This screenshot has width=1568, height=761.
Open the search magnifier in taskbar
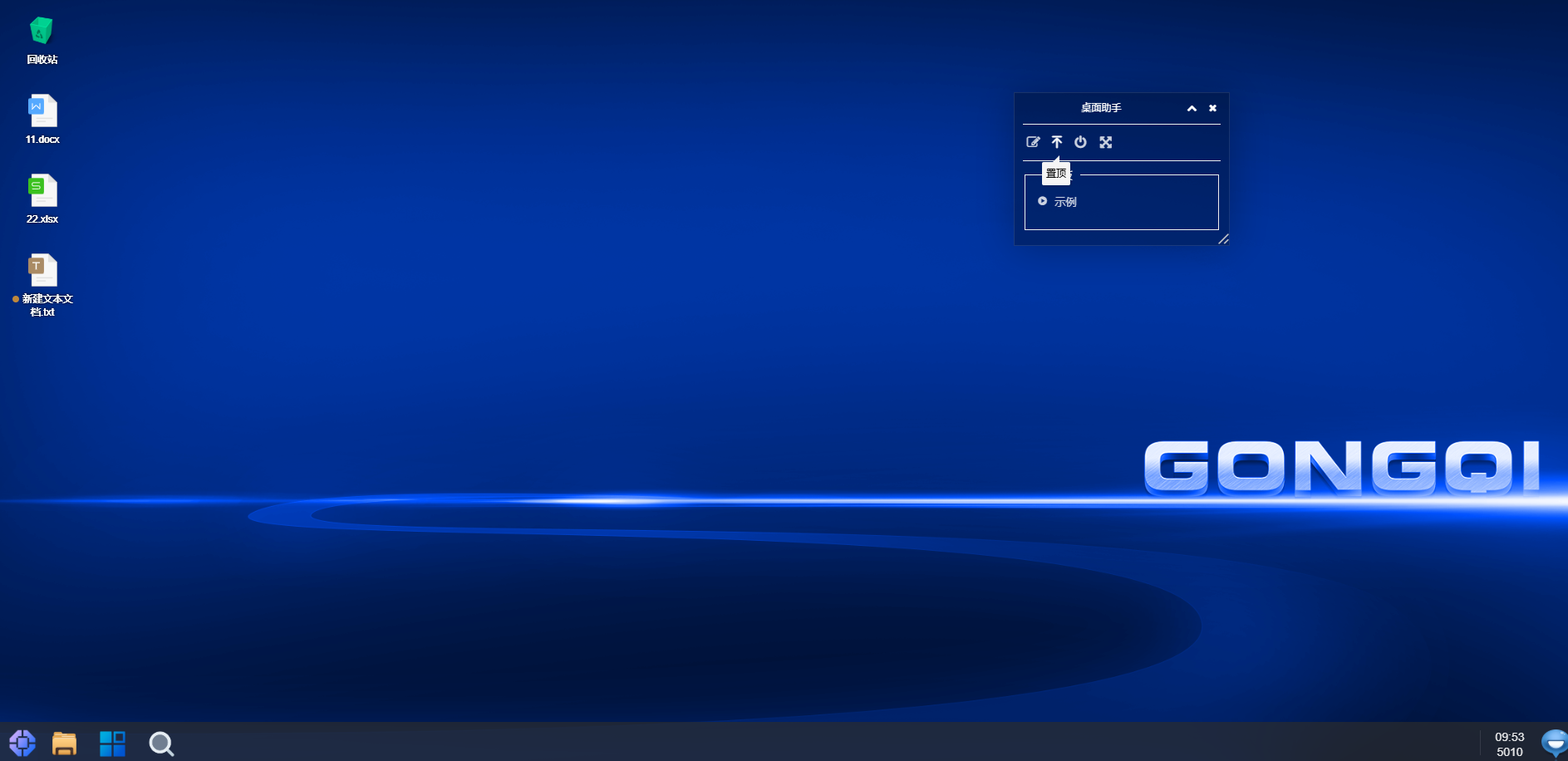(x=161, y=744)
